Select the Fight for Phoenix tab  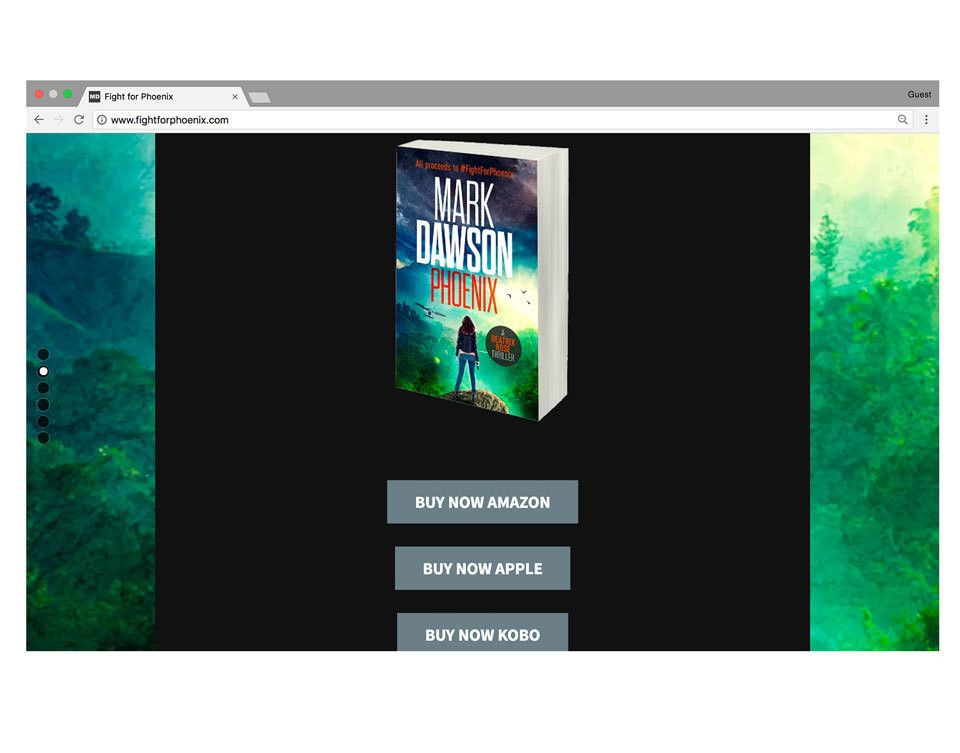coord(164,97)
